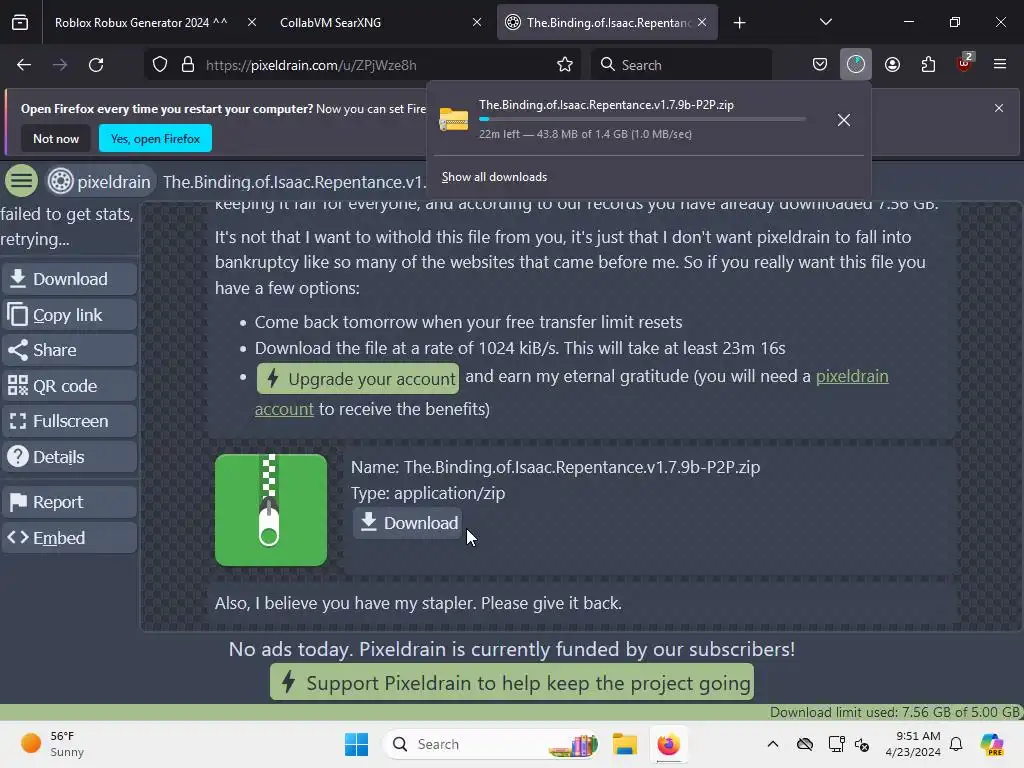Open uBlock Origin extension icon
Screen dimensions: 1024x768
pyautogui.click(x=965, y=63)
